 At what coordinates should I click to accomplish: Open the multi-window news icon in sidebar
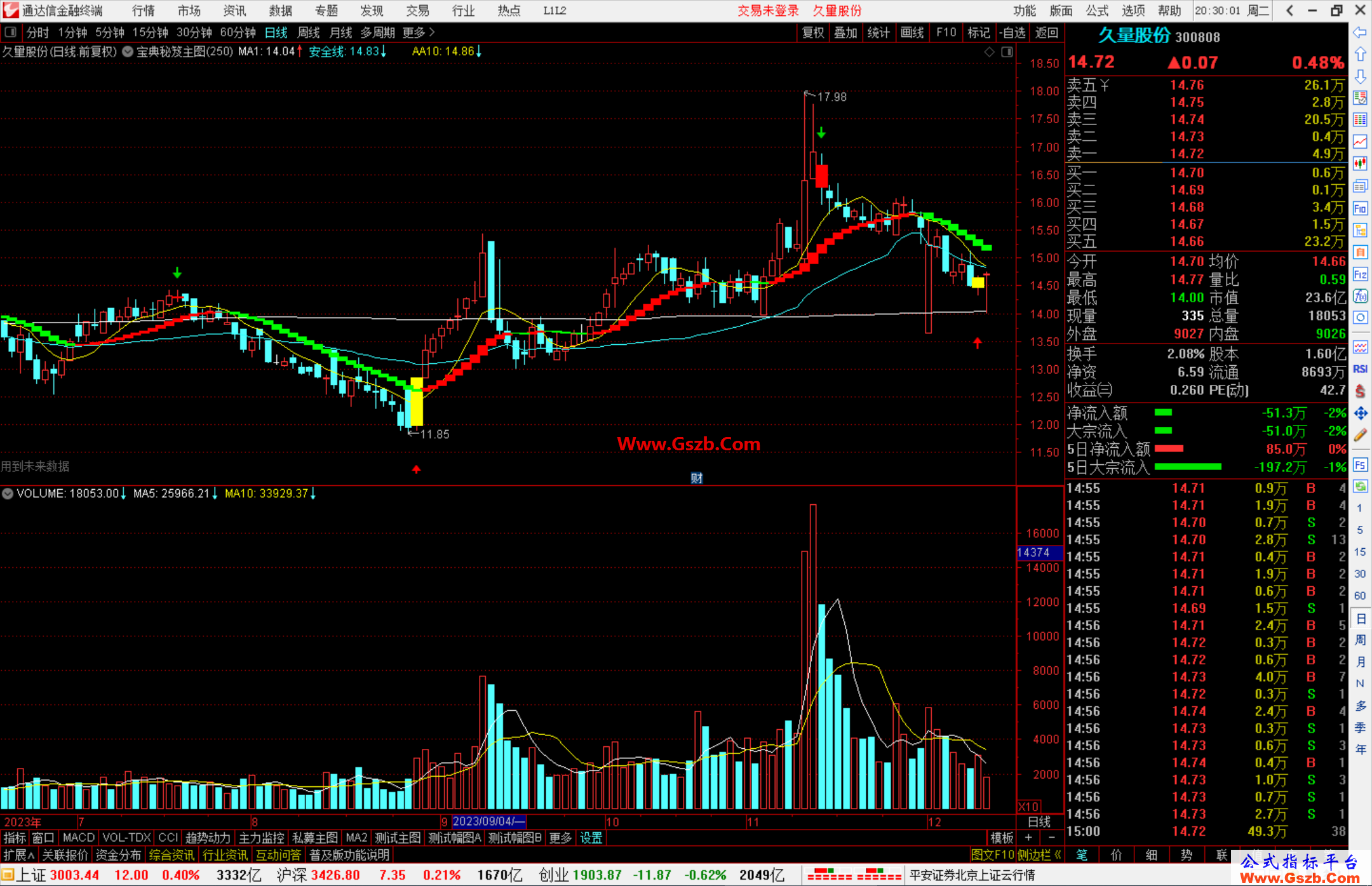point(1360,186)
